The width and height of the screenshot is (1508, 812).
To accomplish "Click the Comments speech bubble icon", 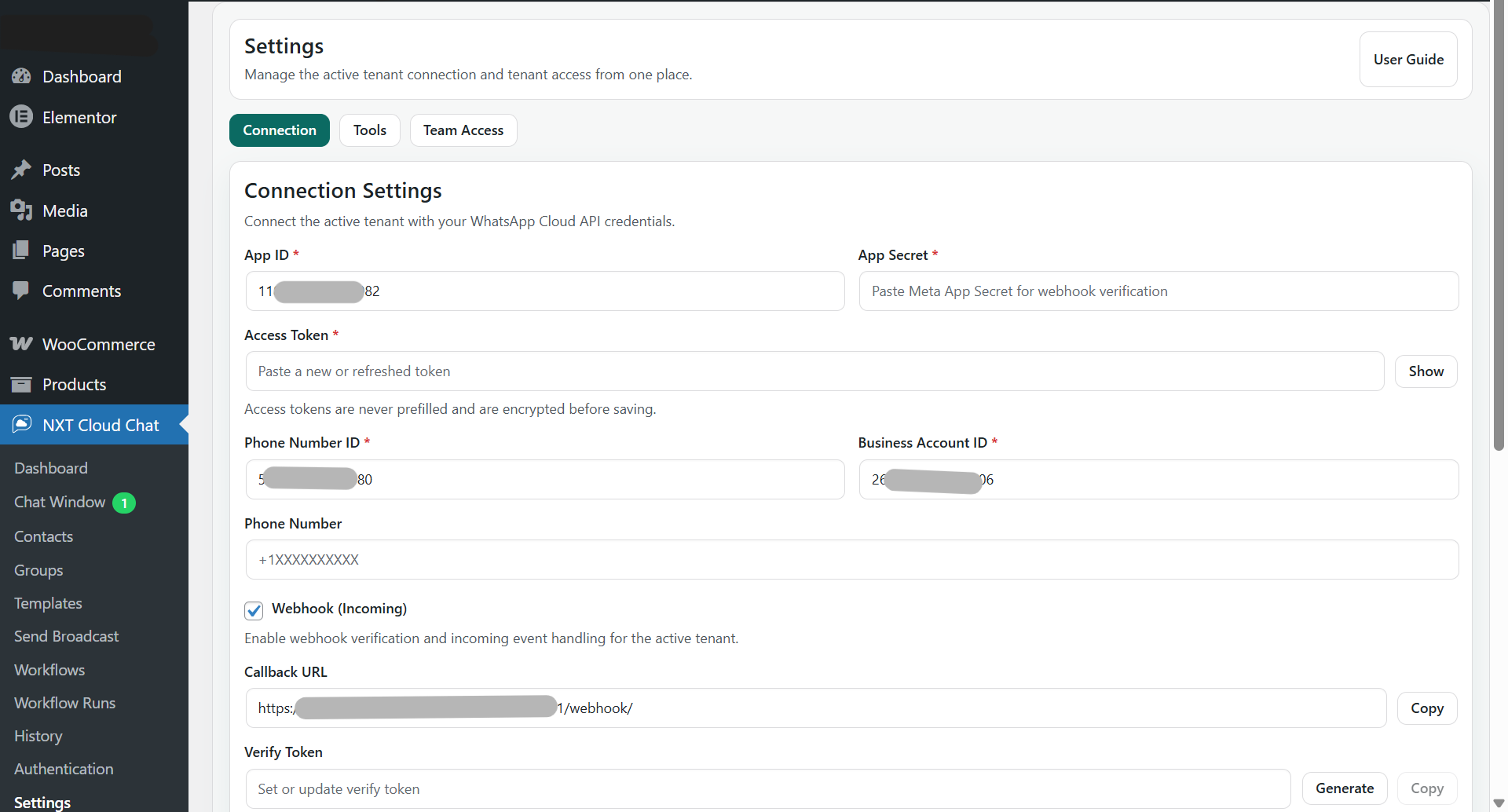I will pos(21,291).
